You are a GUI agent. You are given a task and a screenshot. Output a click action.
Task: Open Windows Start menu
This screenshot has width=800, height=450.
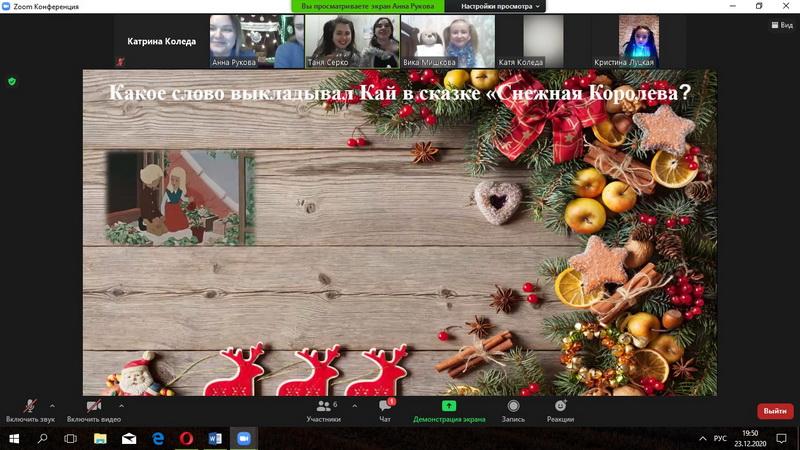[14, 438]
